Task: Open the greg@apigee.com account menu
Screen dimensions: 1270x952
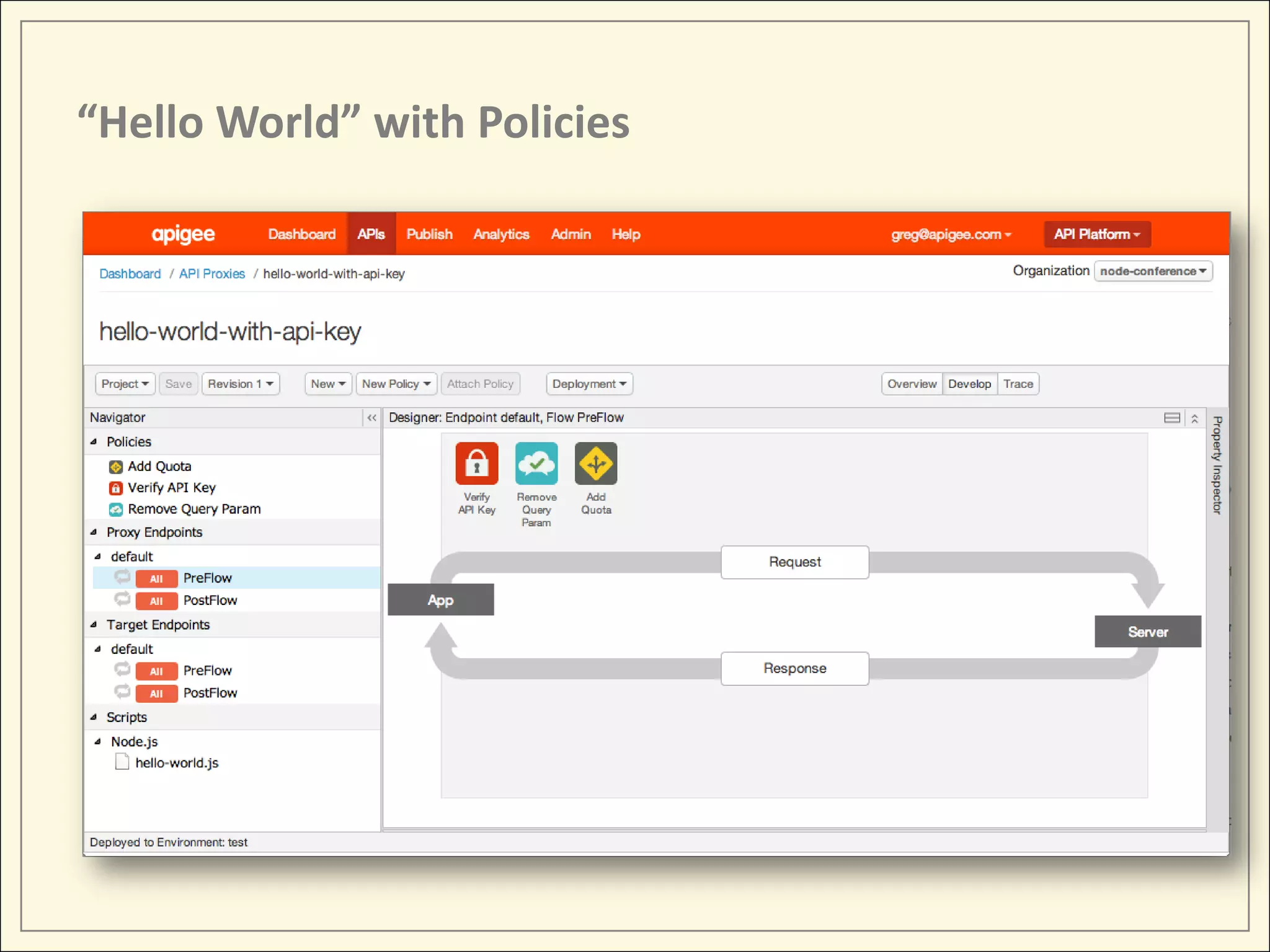Action: pos(951,234)
